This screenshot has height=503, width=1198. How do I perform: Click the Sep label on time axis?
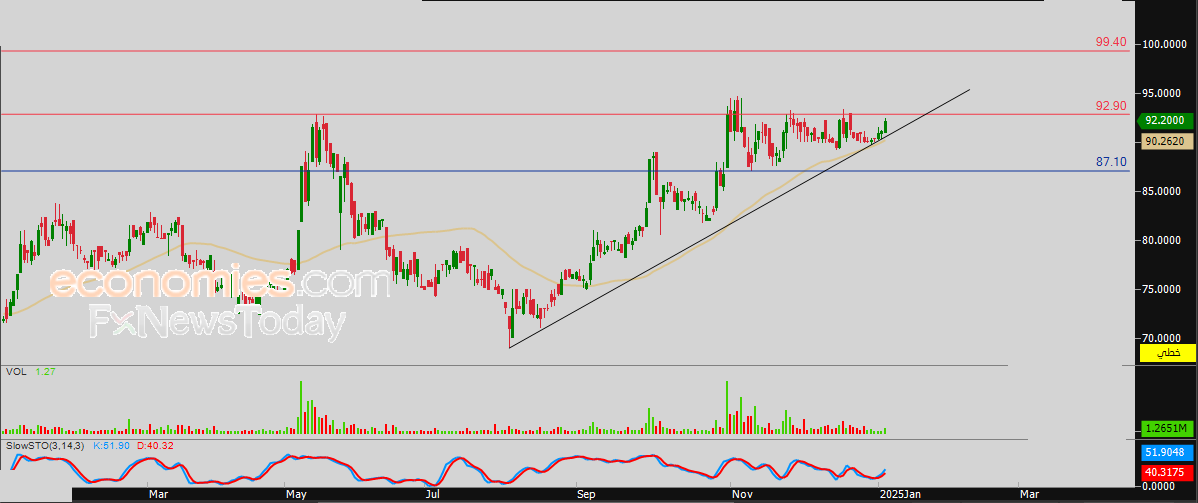tap(585, 495)
